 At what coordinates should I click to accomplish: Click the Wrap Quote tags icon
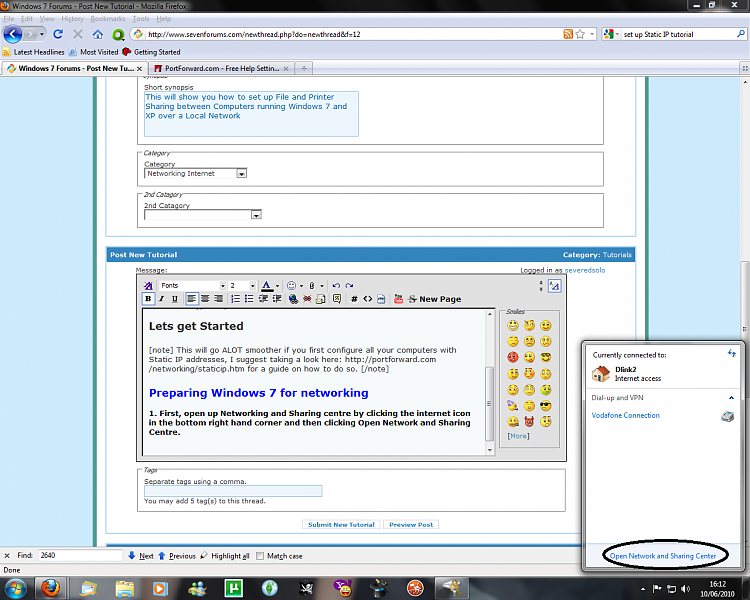[337, 299]
